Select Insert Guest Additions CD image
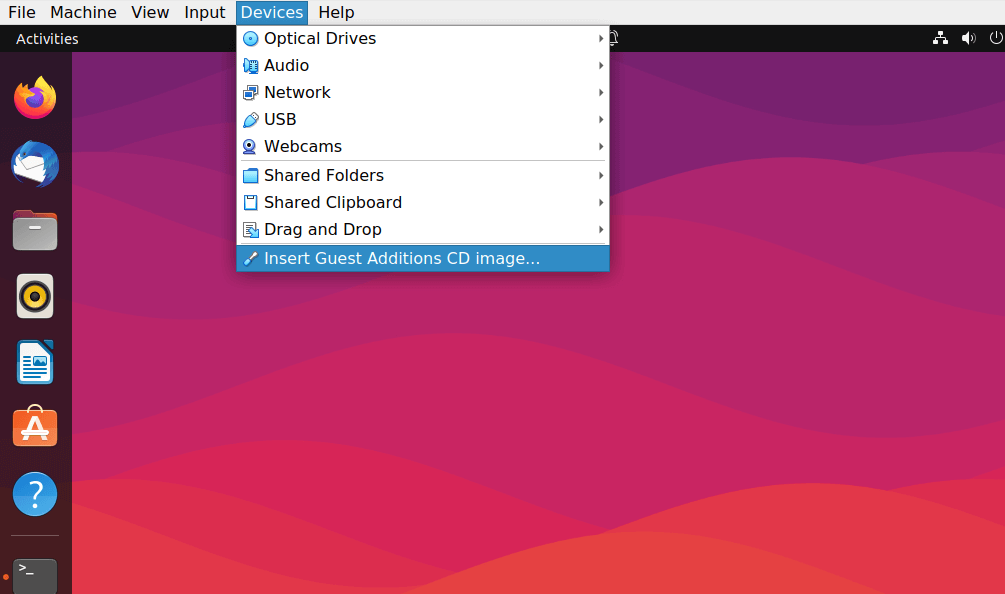The image size is (1005, 594). click(x=401, y=258)
